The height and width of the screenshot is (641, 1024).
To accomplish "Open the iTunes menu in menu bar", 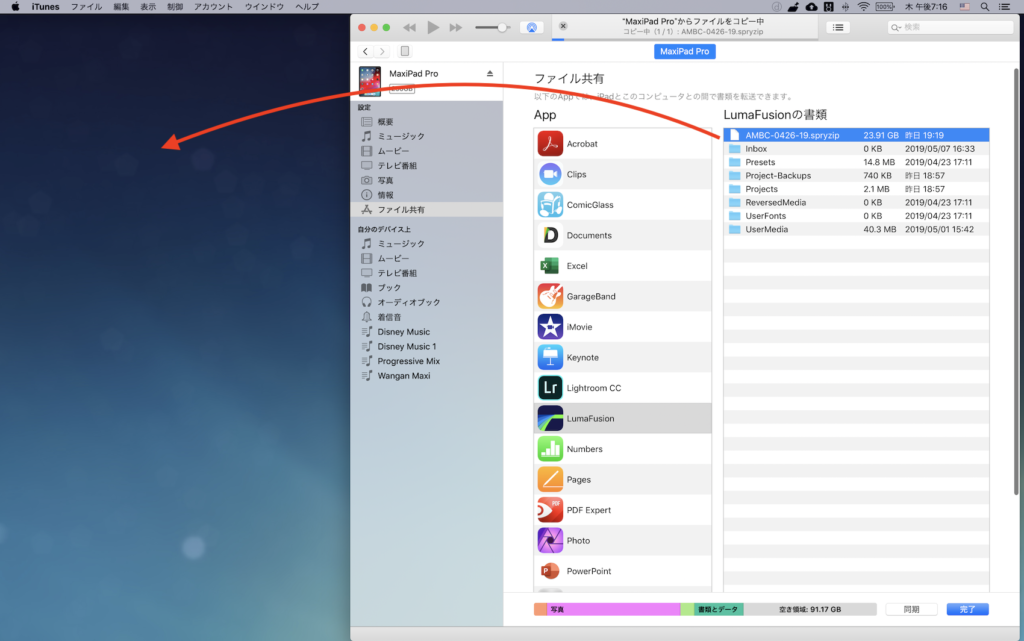I will 45,7.
